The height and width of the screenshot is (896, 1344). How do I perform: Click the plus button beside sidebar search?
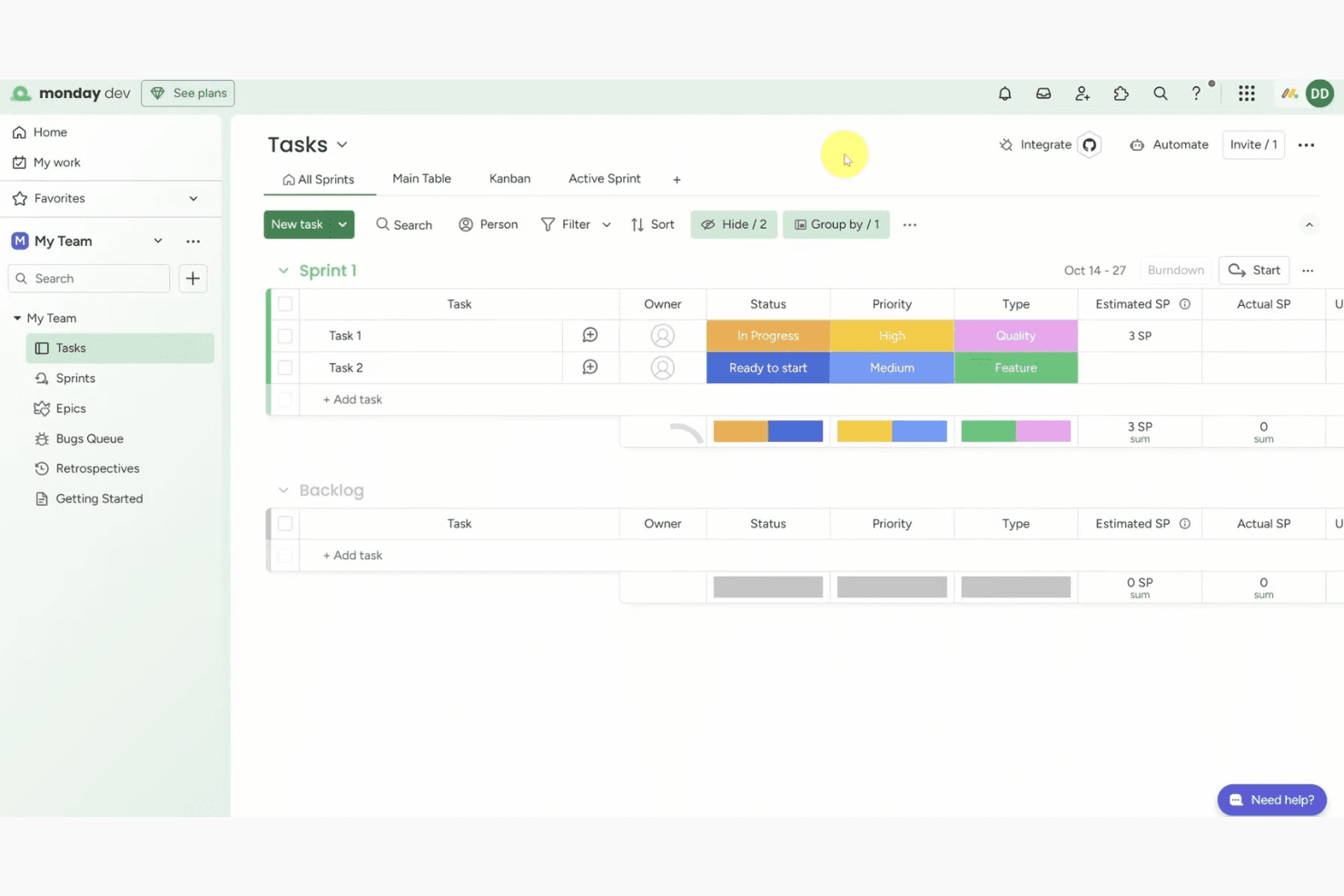[x=193, y=279]
